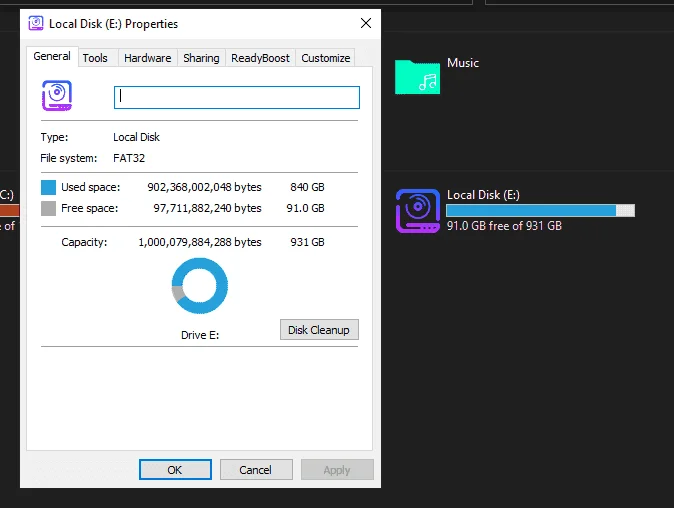Click the donut usage chart for Drive E:

click(199, 285)
